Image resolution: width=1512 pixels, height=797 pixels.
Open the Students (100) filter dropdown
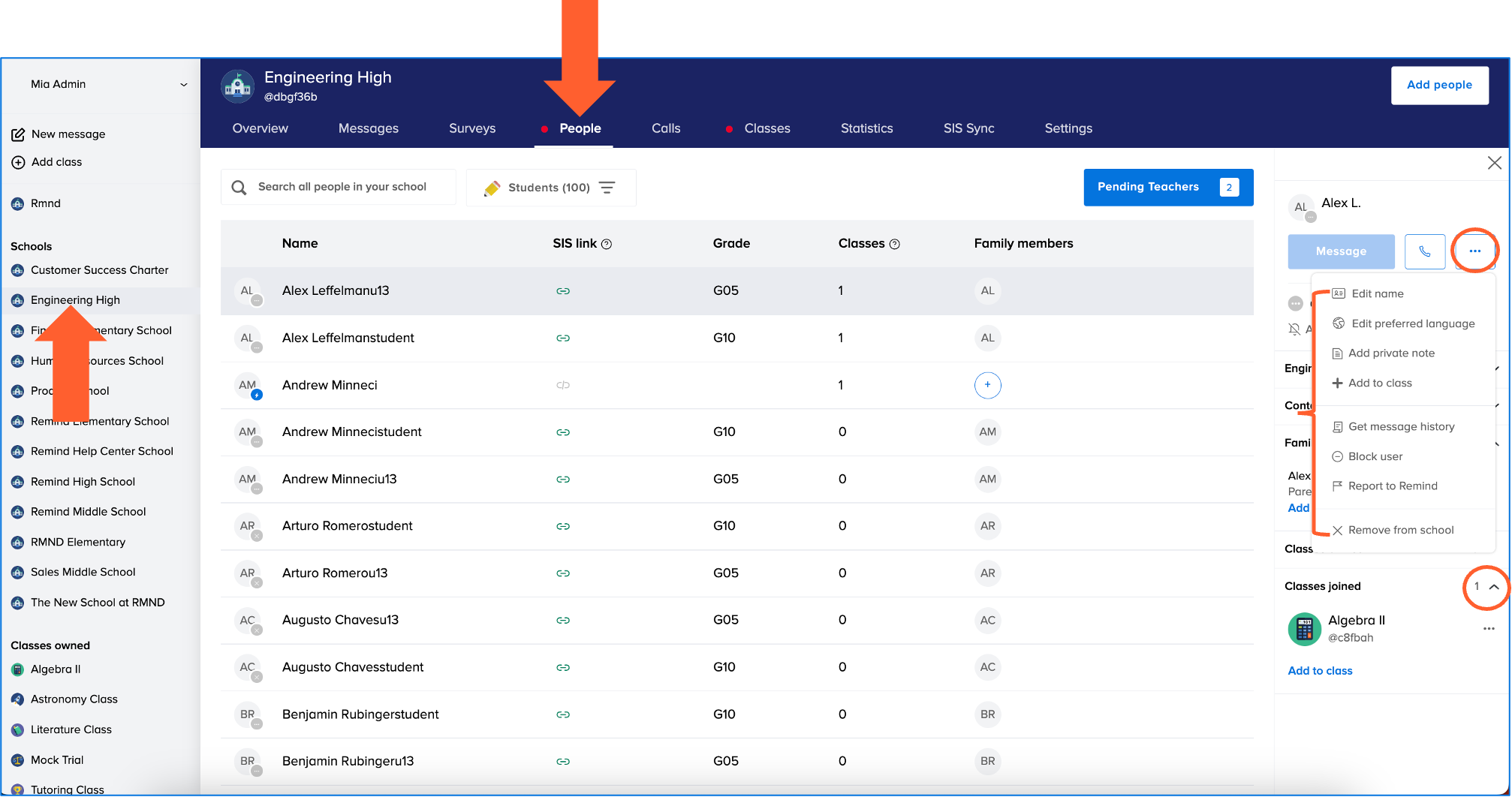(550, 188)
